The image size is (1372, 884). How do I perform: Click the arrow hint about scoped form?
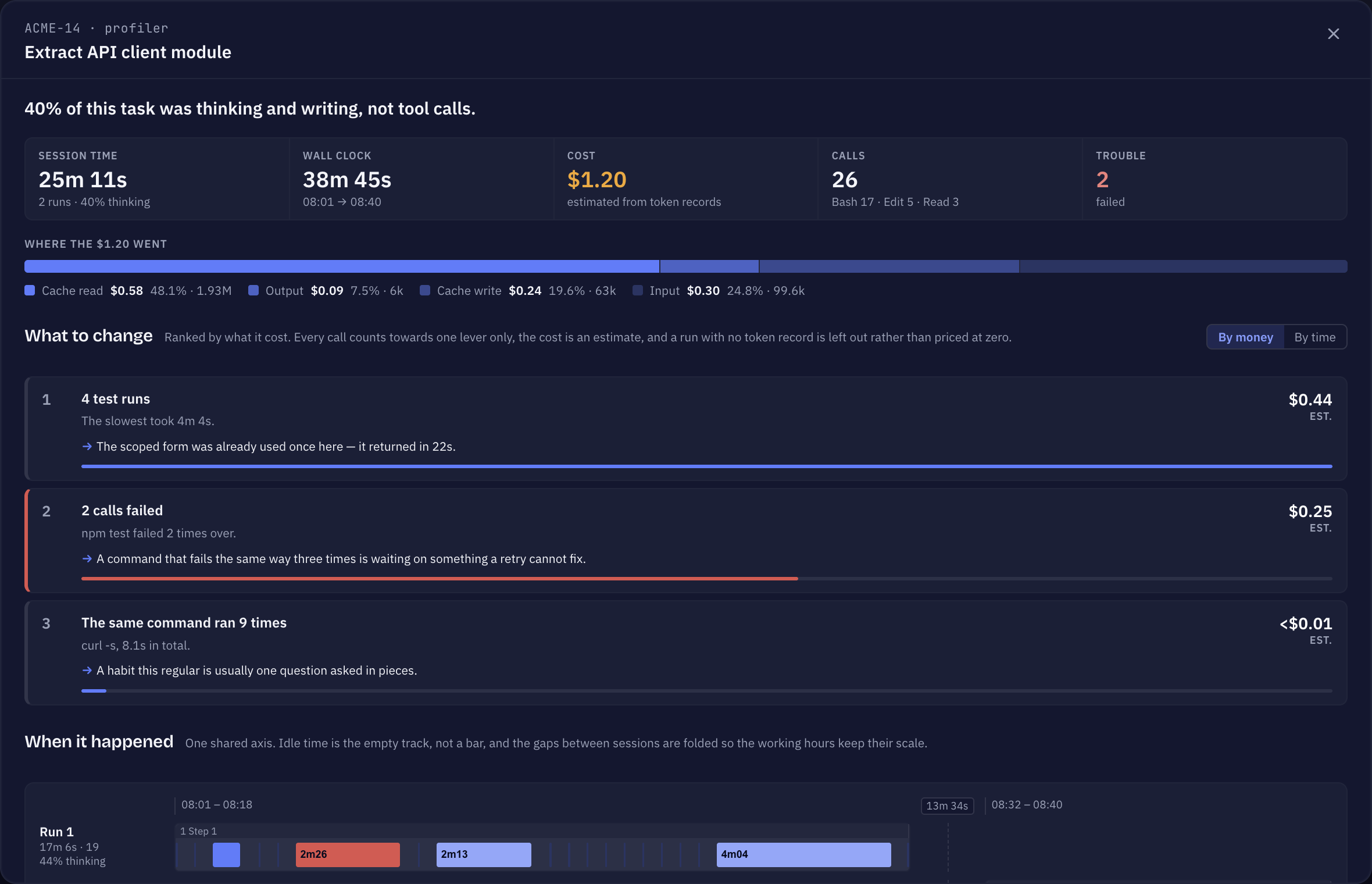[x=269, y=446]
